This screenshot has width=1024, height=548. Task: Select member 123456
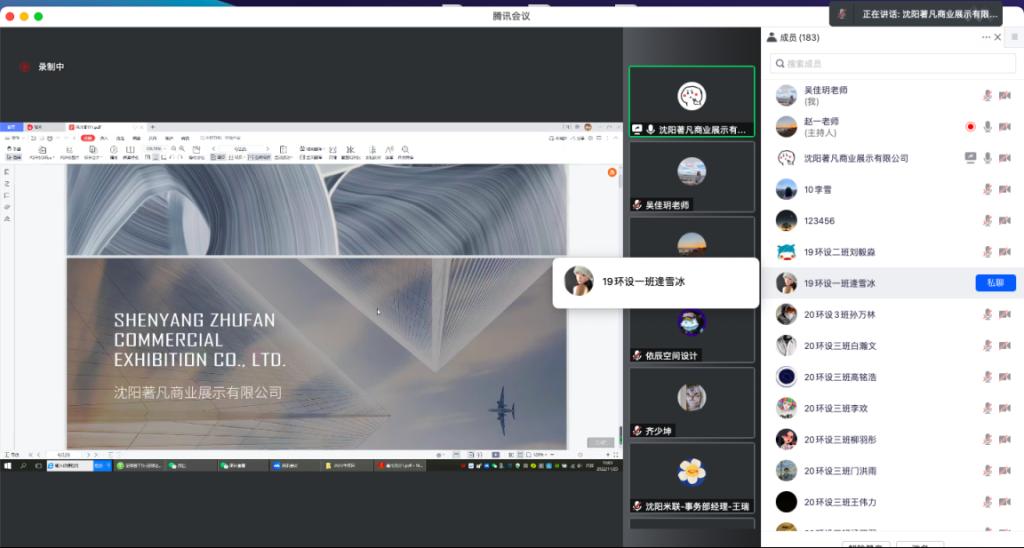pyautogui.click(x=893, y=221)
